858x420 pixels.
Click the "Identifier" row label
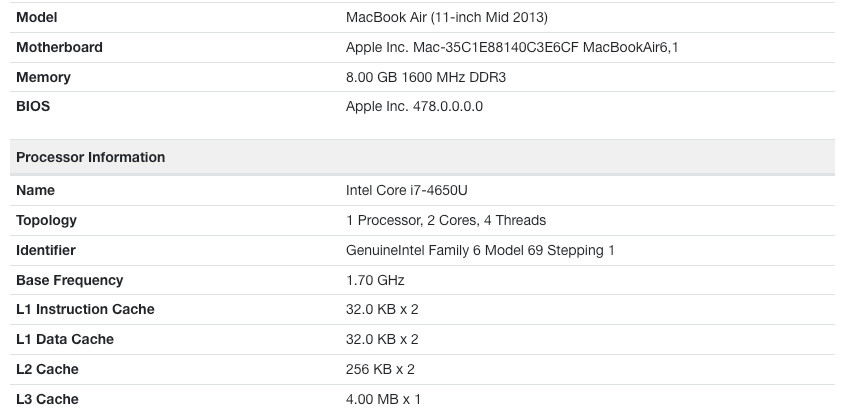[x=46, y=250]
